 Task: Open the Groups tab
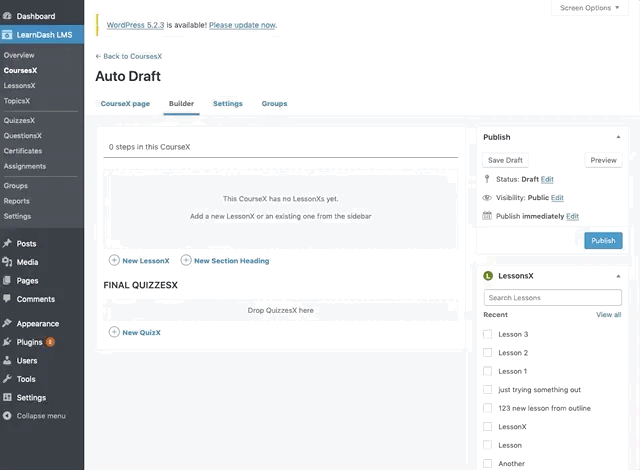pyautogui.click(x=274, y=104)
